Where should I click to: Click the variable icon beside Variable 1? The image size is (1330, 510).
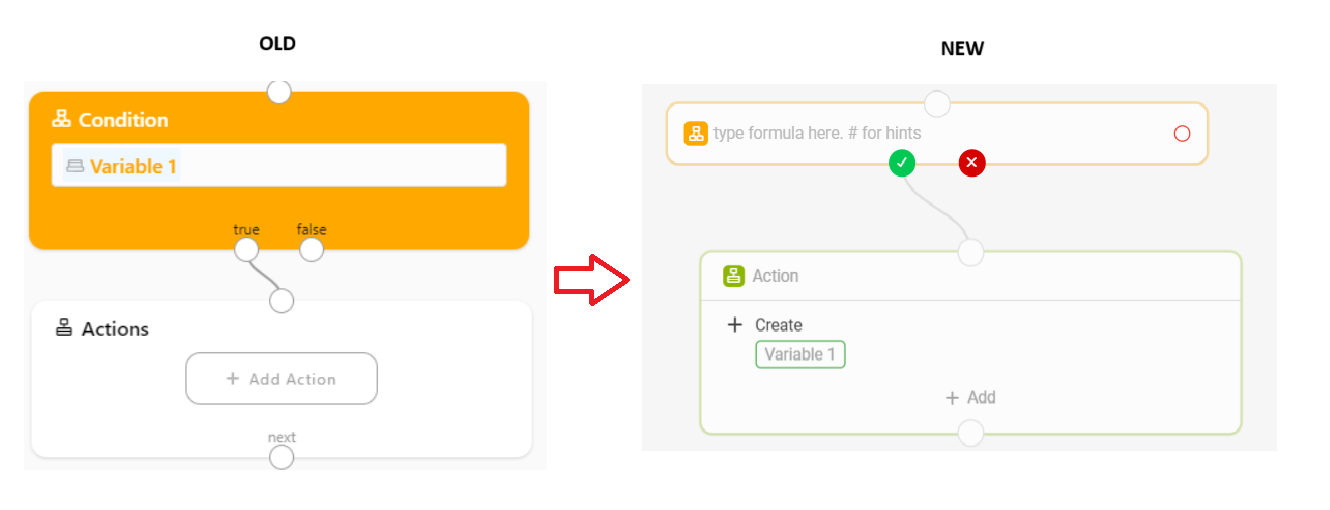[75, 166]
